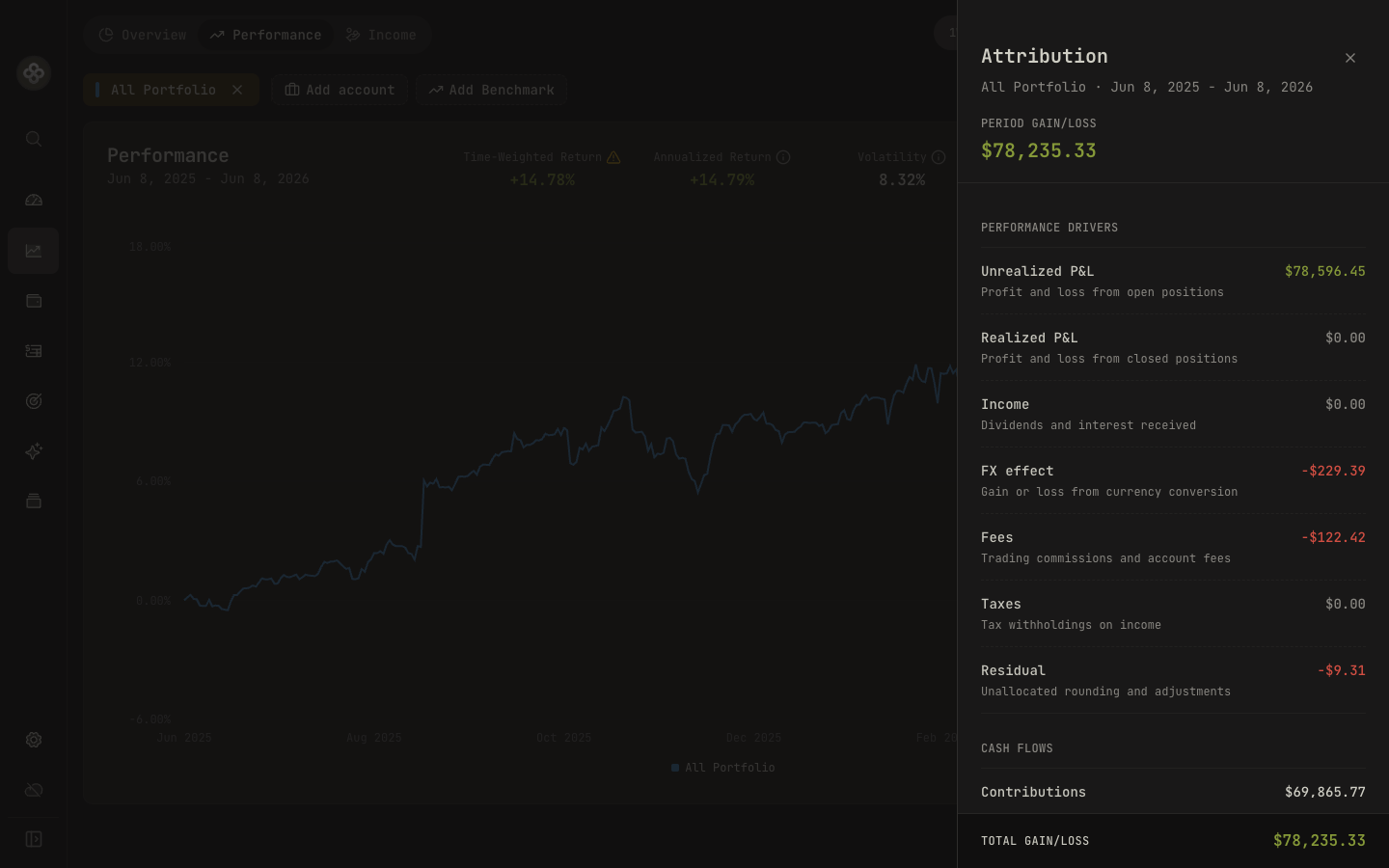Toggle the hide-values privacy icon
The height and width of the screenshot is (868, 1389).
pyautogui.click(x=34, y=790)
